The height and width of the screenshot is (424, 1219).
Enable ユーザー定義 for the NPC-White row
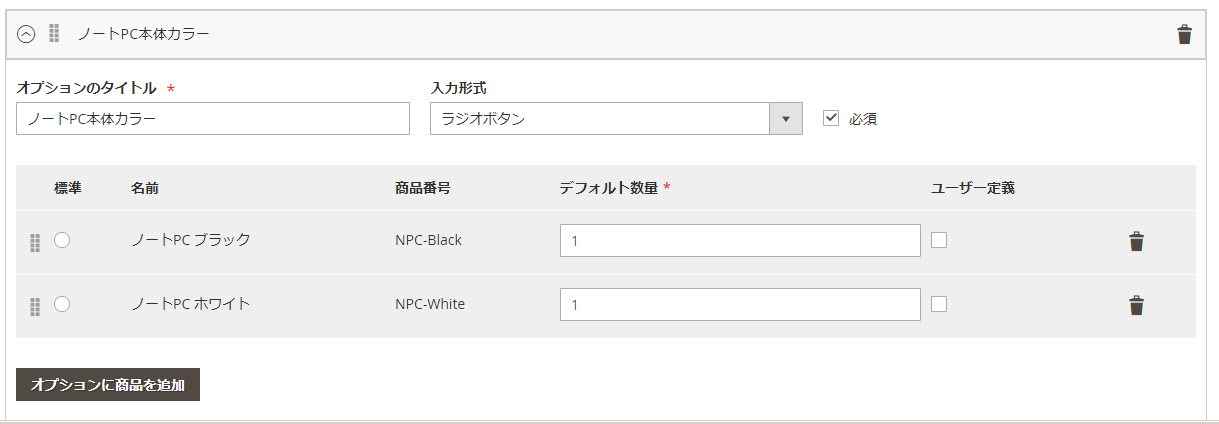(939, 304)
